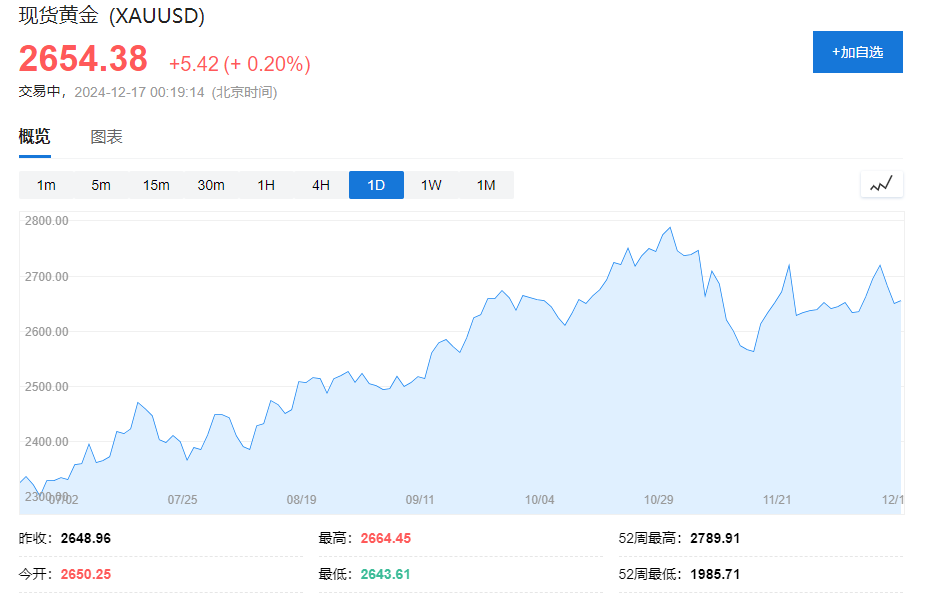Switch to the 图表 tab
932x603 pixels.
[106, 137]
